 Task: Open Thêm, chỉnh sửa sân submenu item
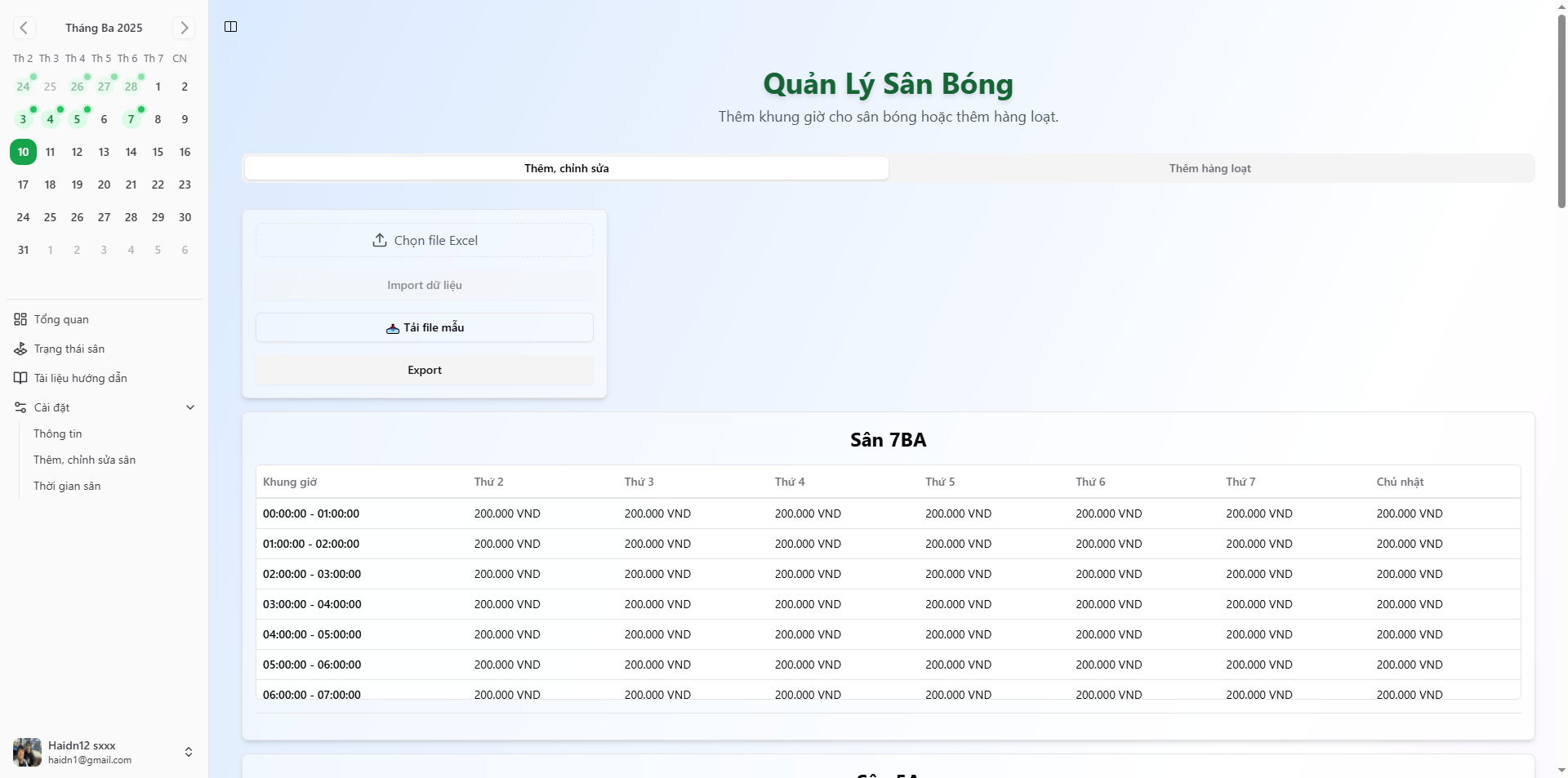[84, 460]
